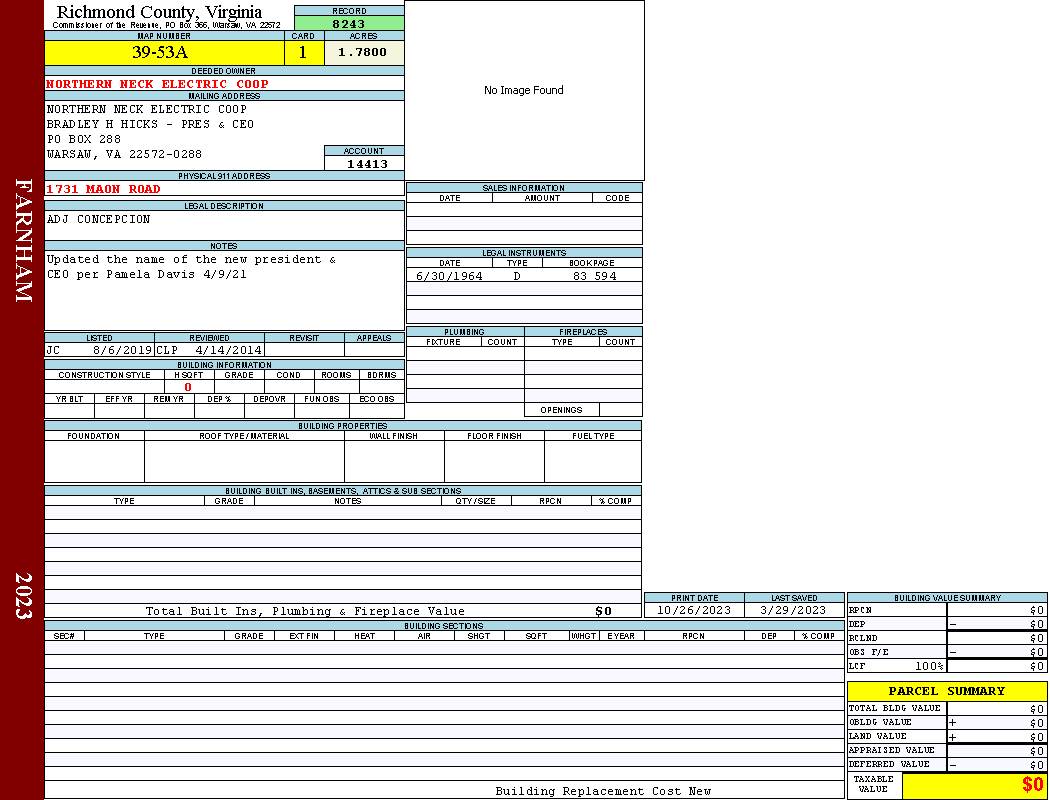Click the card number 1 box
Screen dimensions: 1050x800
pos(303,53)
